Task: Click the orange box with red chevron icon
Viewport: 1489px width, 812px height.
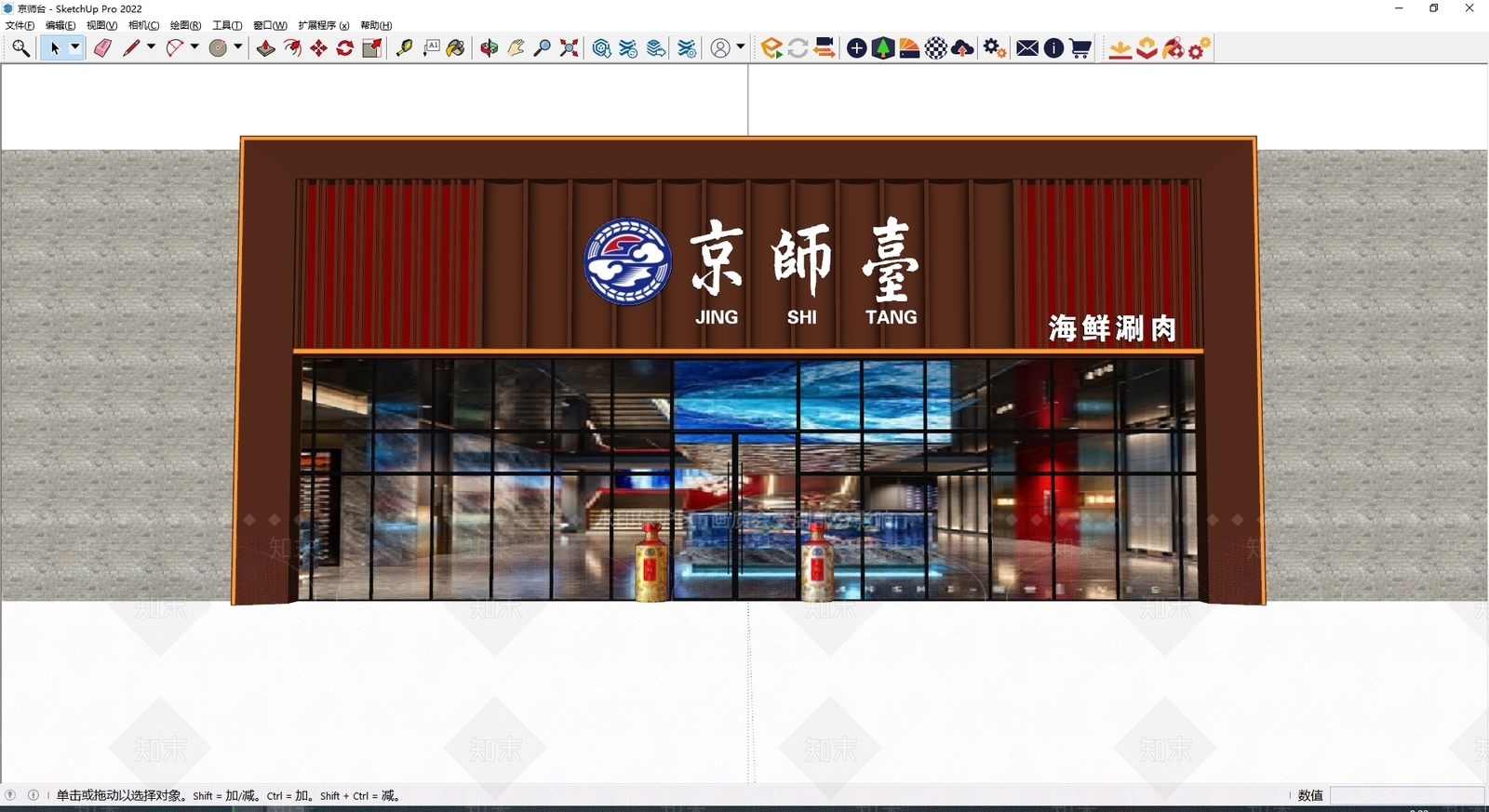Action: (x=1147, y=48)
